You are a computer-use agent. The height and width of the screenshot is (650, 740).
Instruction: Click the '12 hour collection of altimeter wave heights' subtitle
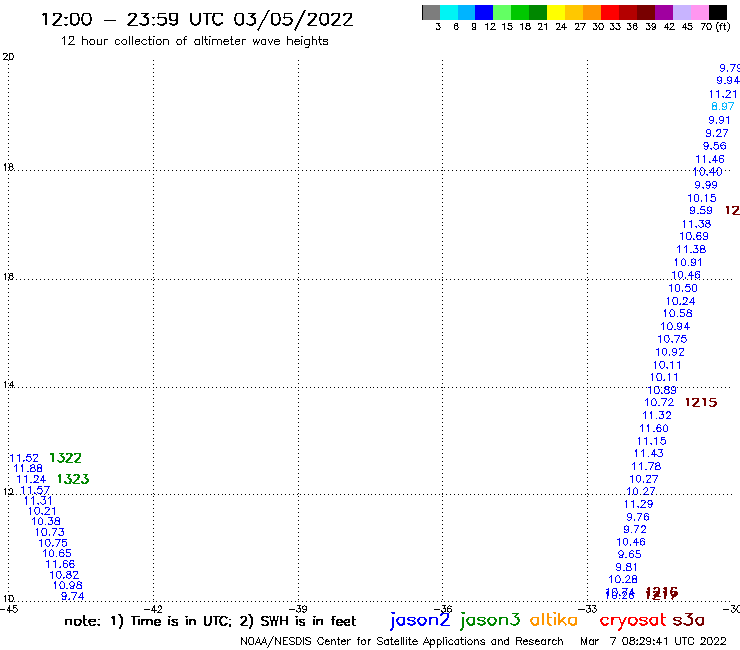coord(194,41)
